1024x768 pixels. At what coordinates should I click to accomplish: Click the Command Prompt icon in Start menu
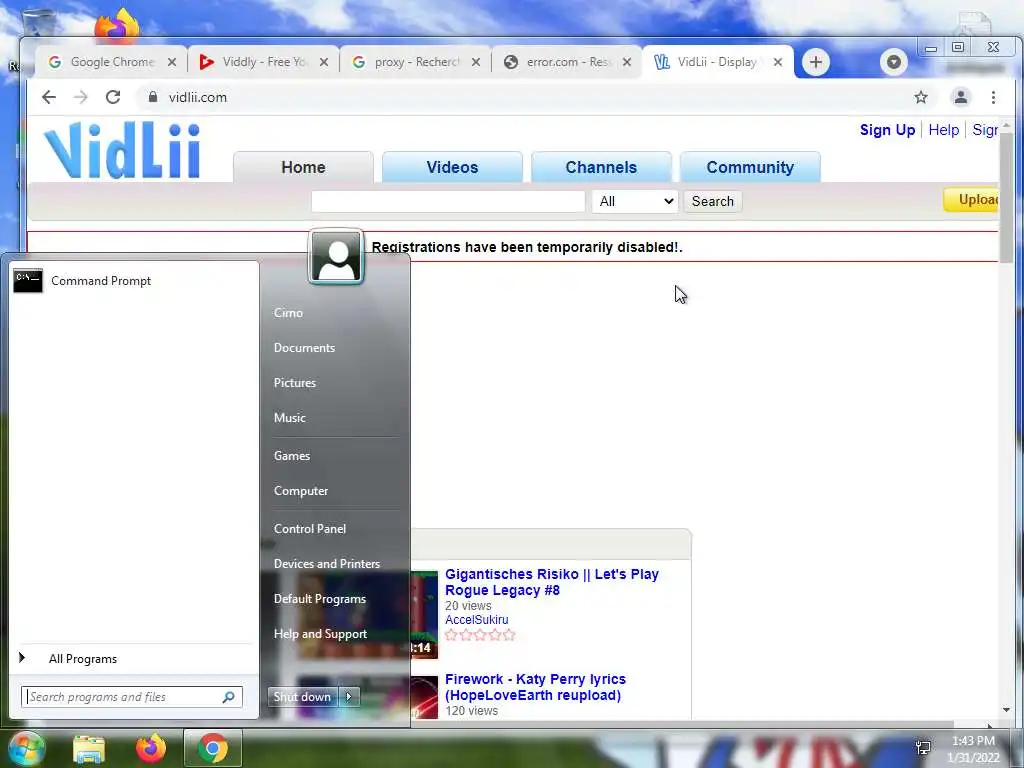coord(28,281)
